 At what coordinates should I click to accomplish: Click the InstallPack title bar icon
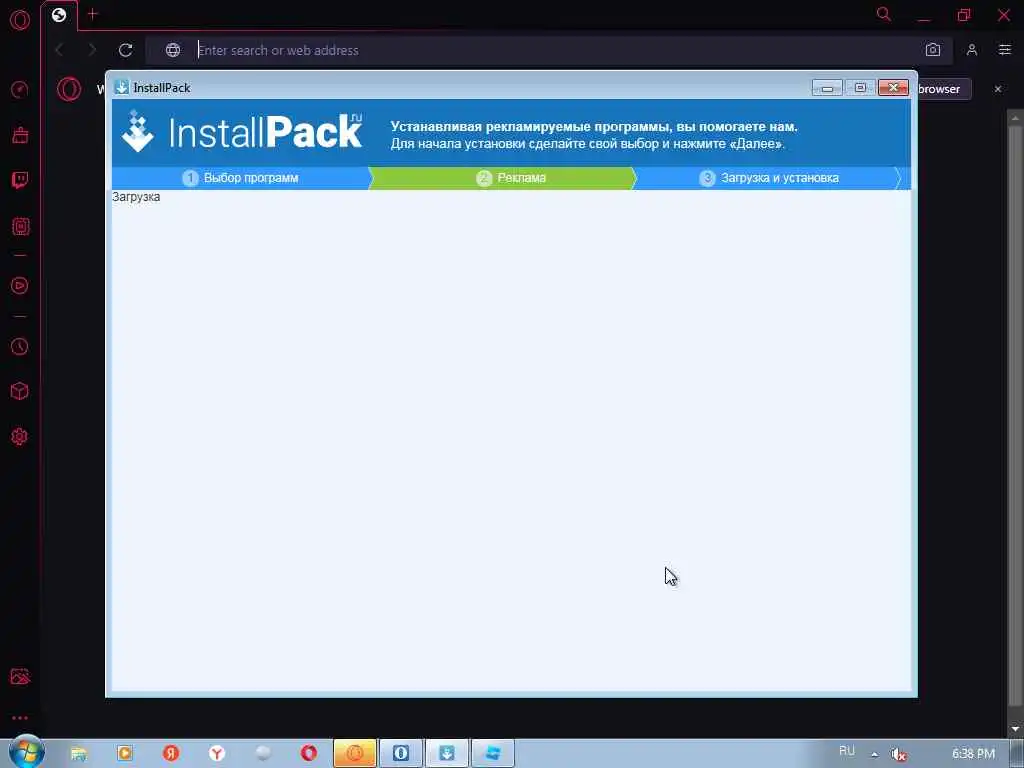(121, 87)
